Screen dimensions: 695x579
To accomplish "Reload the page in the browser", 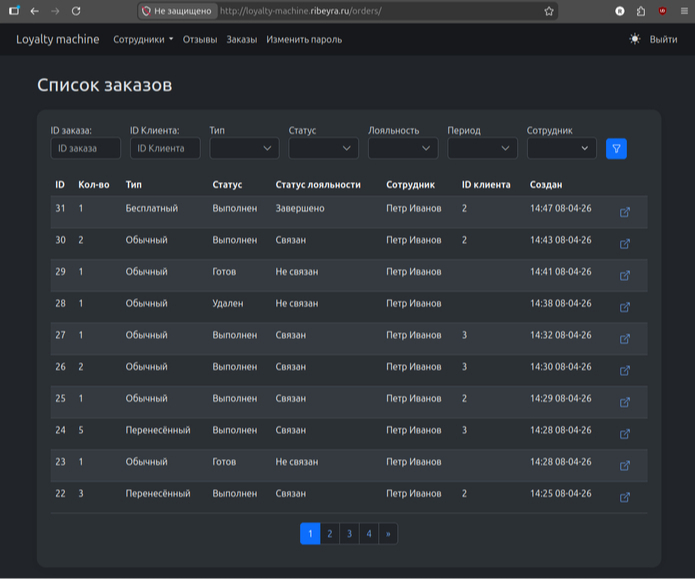I will [76, 11].
